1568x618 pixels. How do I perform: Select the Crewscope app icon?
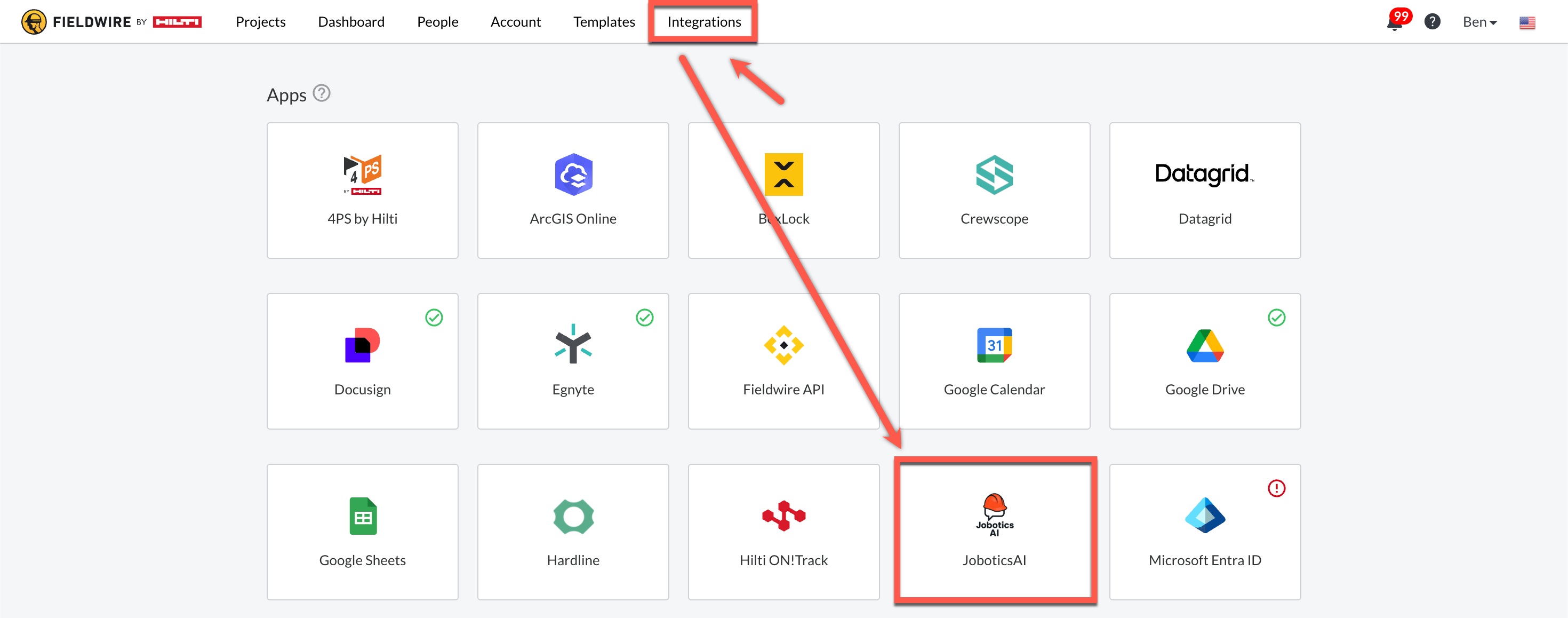(x=994, y=174)
